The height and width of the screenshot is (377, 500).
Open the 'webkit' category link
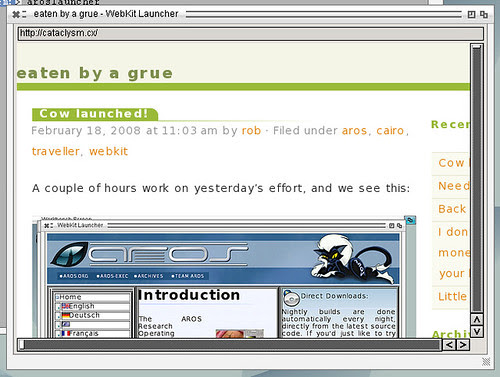coord(108,151)
